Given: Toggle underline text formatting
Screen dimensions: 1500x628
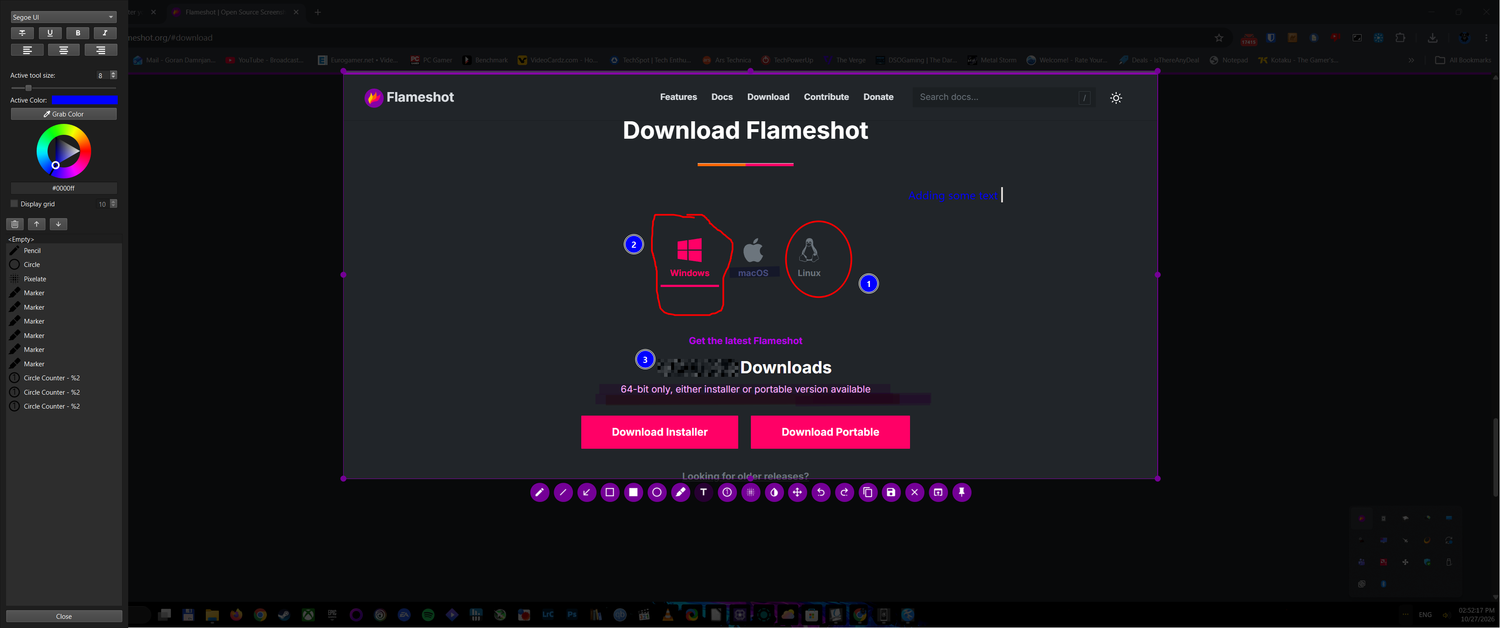Looking at the screenshot, I should [x=50, y=33].
